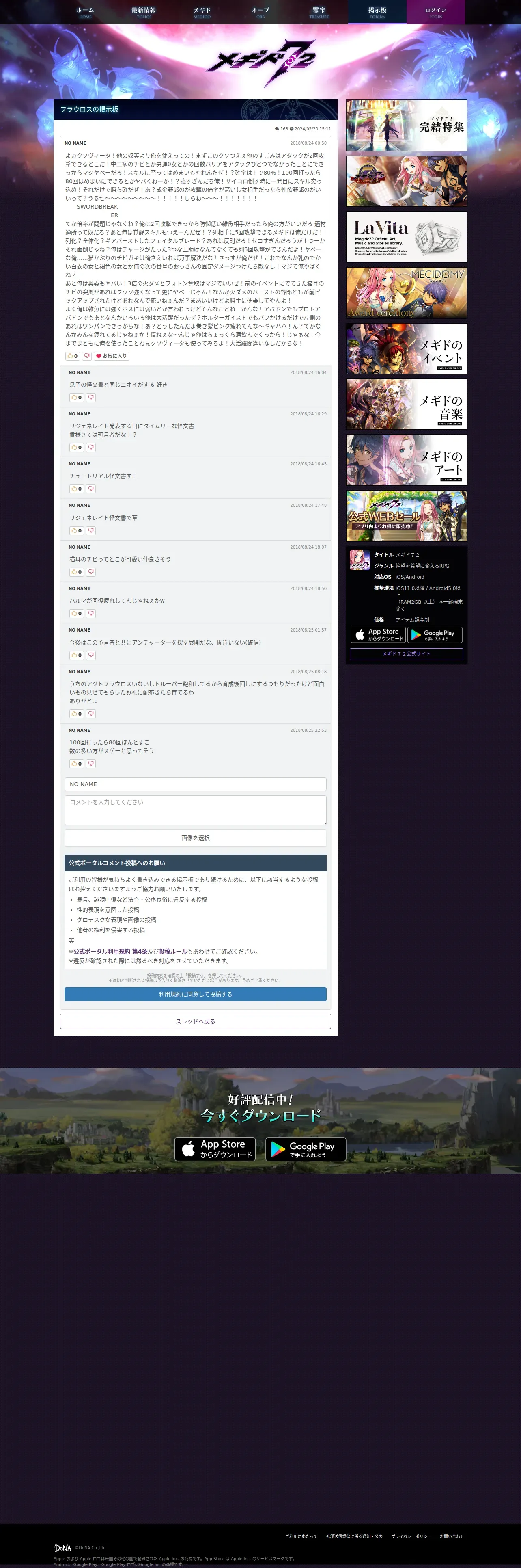Open the メギドの音楽 sidebar banner
The image size is (521, 1568).
tap(406, 404)
